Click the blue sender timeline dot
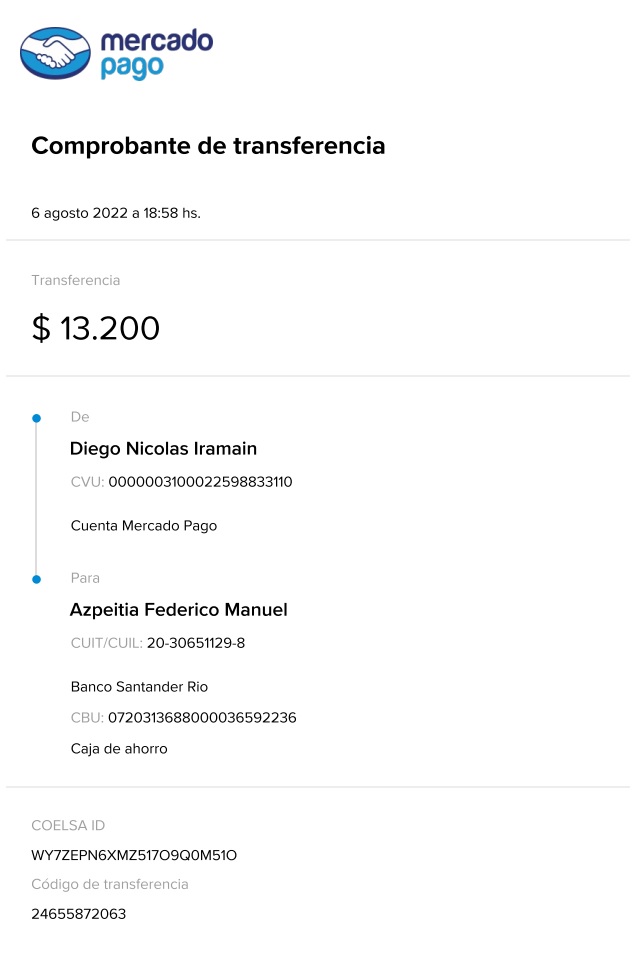This screenshot has width=636, height=977. (x=37, y=418)
